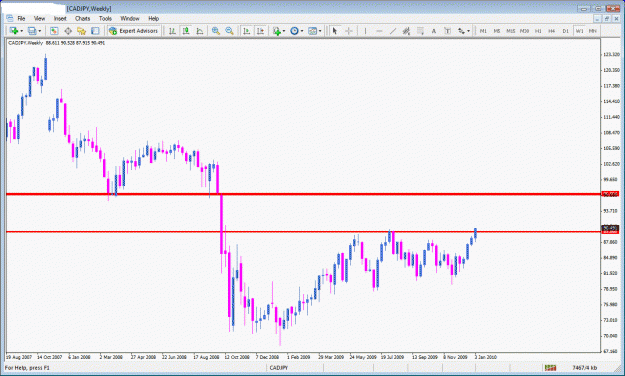Open a new chart with the toolbar icon

tap(14, 31)
